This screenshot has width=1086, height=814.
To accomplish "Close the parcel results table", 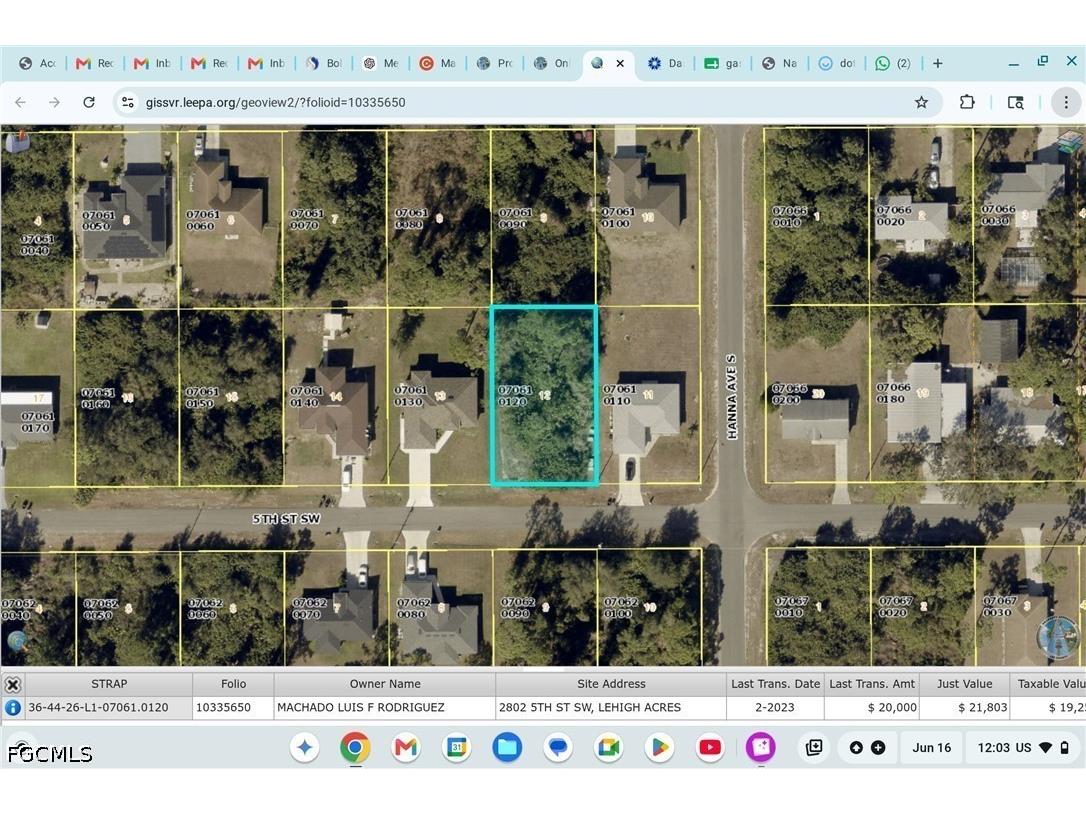I will tap(12, 684).
